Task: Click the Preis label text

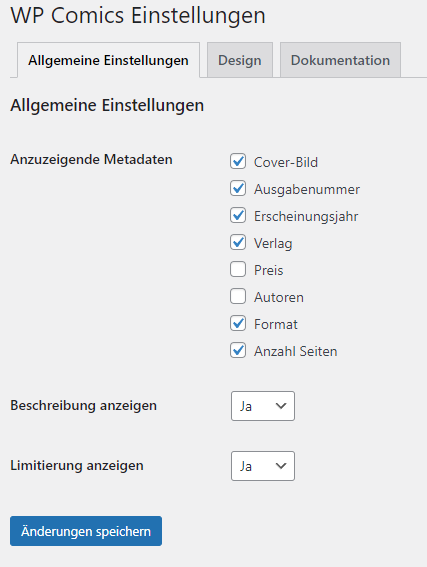Action: (269, 270)
